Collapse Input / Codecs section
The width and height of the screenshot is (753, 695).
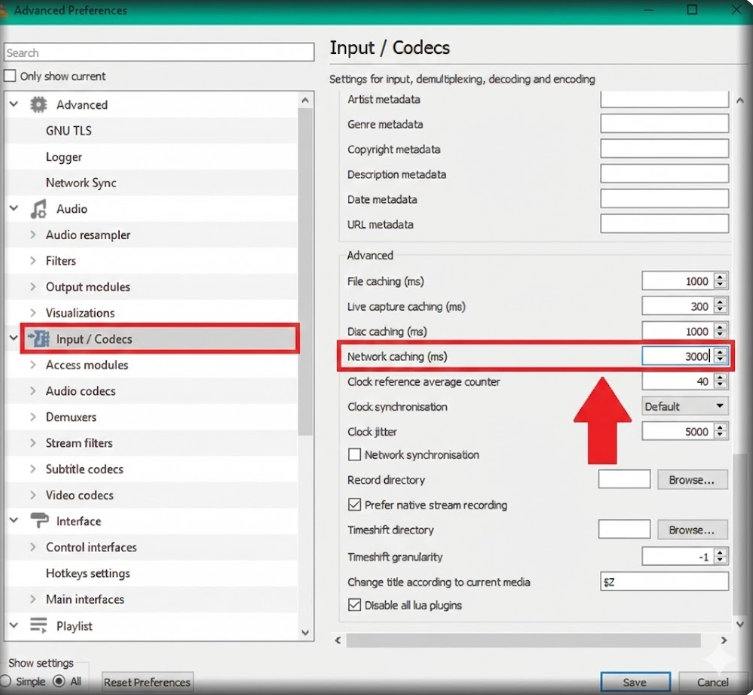pyautogui.click(x=14, y=338)
